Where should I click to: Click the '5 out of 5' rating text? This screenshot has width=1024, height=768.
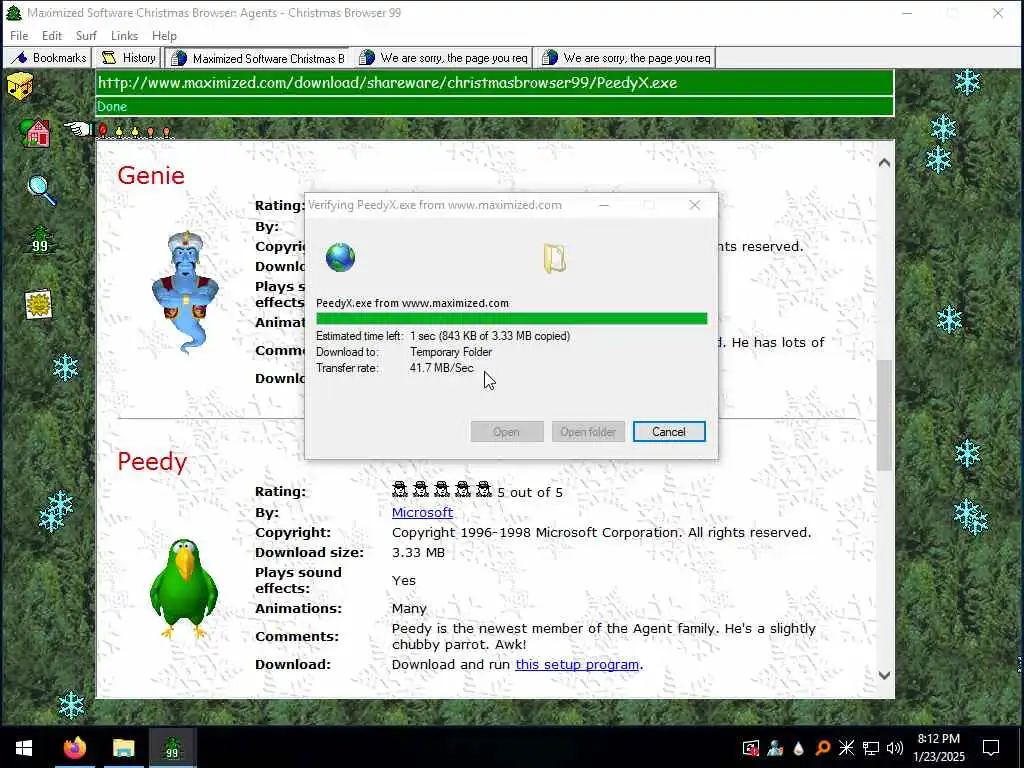[x=530, y=492]
